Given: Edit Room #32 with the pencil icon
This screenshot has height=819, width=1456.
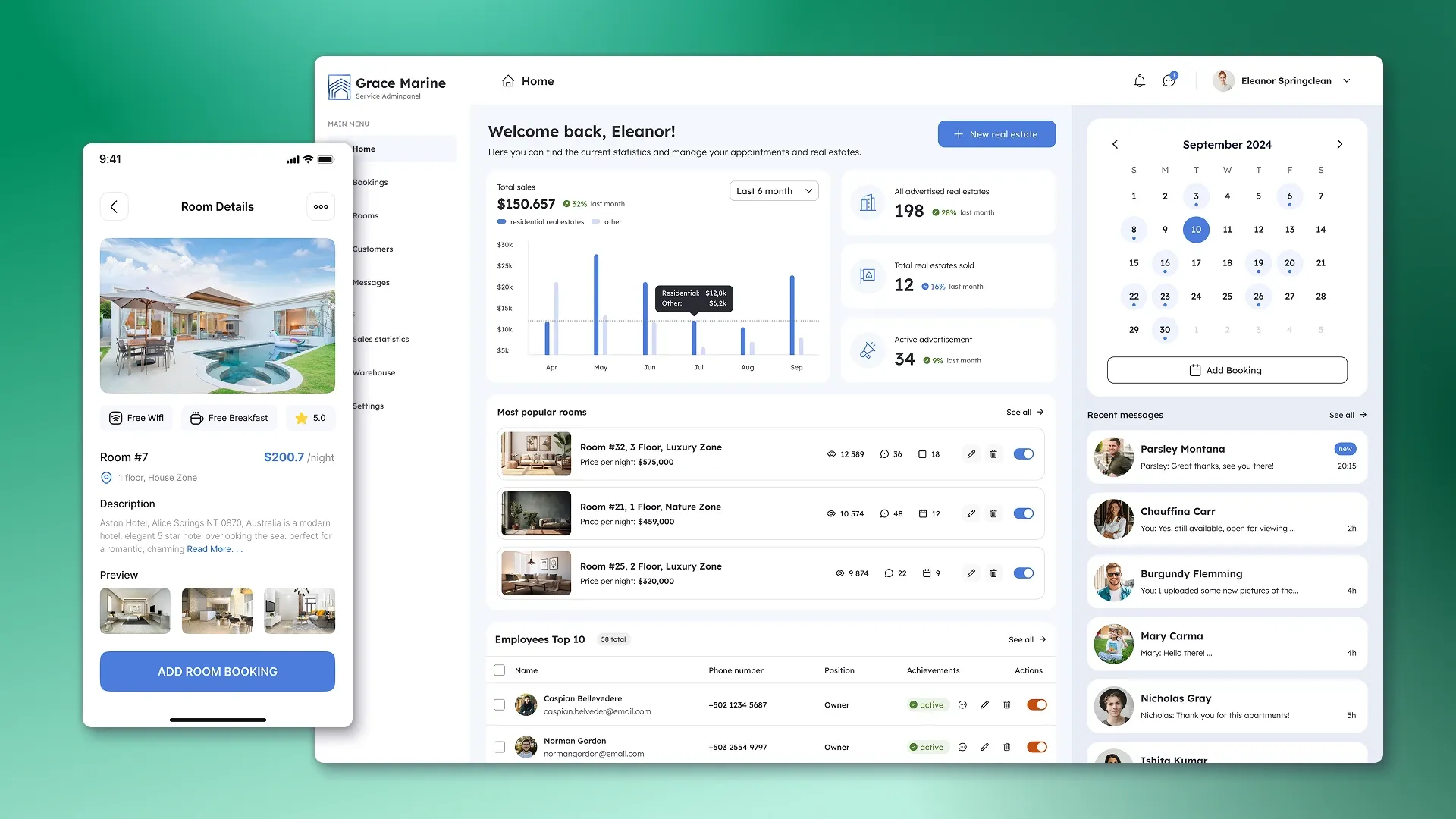Looking at the screenshot, I should [x=971, y=454].
